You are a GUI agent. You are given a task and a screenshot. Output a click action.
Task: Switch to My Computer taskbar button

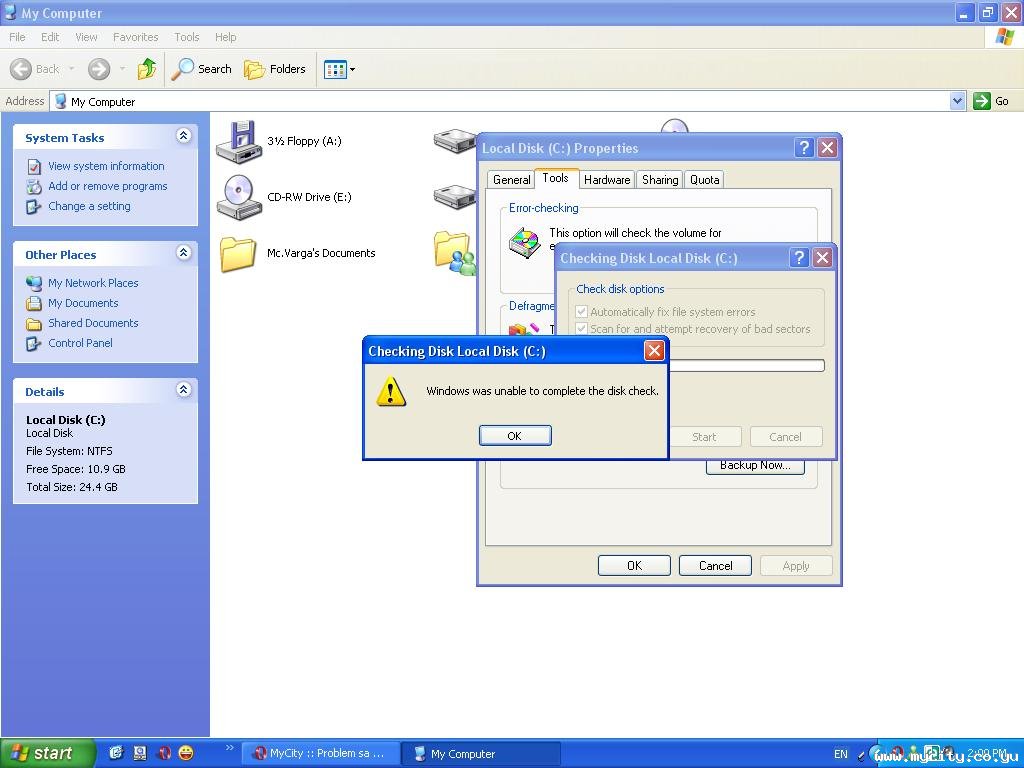click(x=481, y=754)
